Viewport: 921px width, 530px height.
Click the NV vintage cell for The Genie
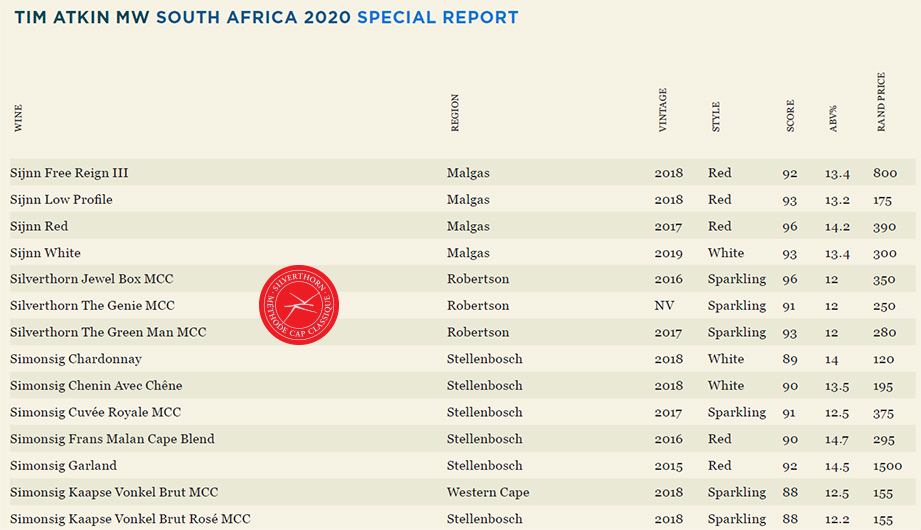[x=664, y=306]
